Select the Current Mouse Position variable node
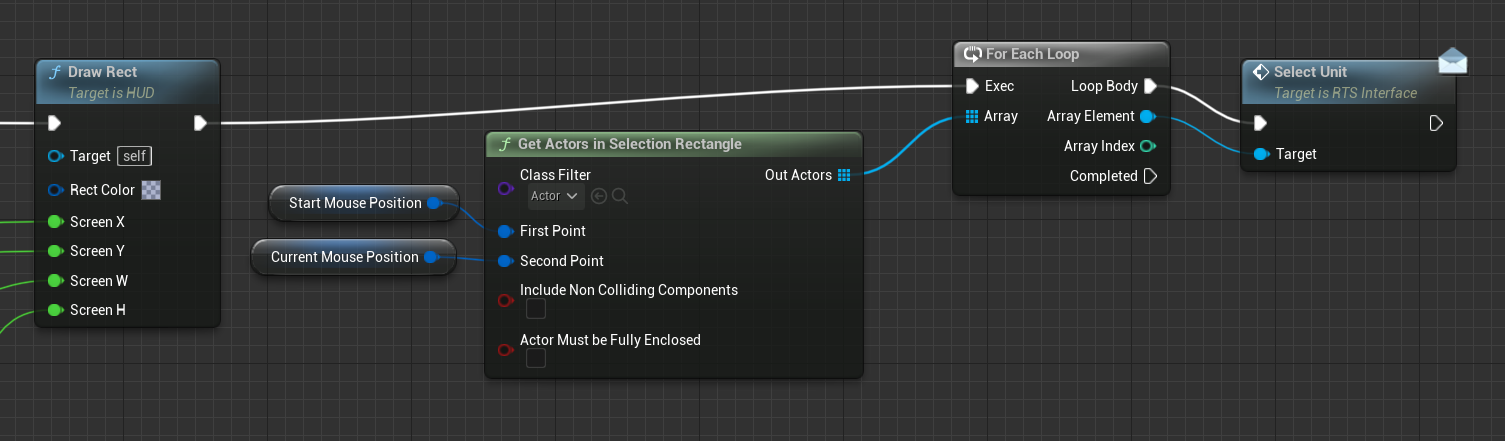1505x441 pixels. [345, 257]
